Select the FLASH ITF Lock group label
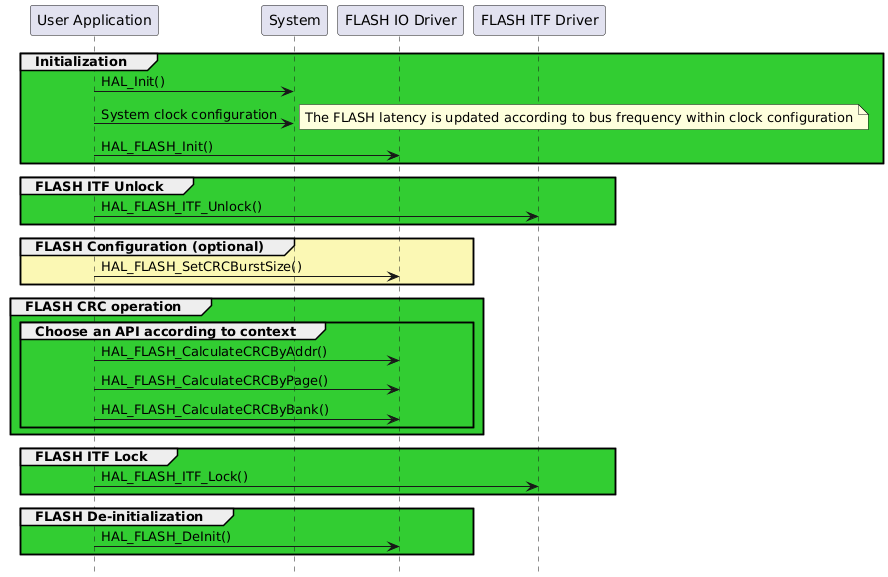Image resolution: width=888 pixels, height=577 pixels. point(91,456)
